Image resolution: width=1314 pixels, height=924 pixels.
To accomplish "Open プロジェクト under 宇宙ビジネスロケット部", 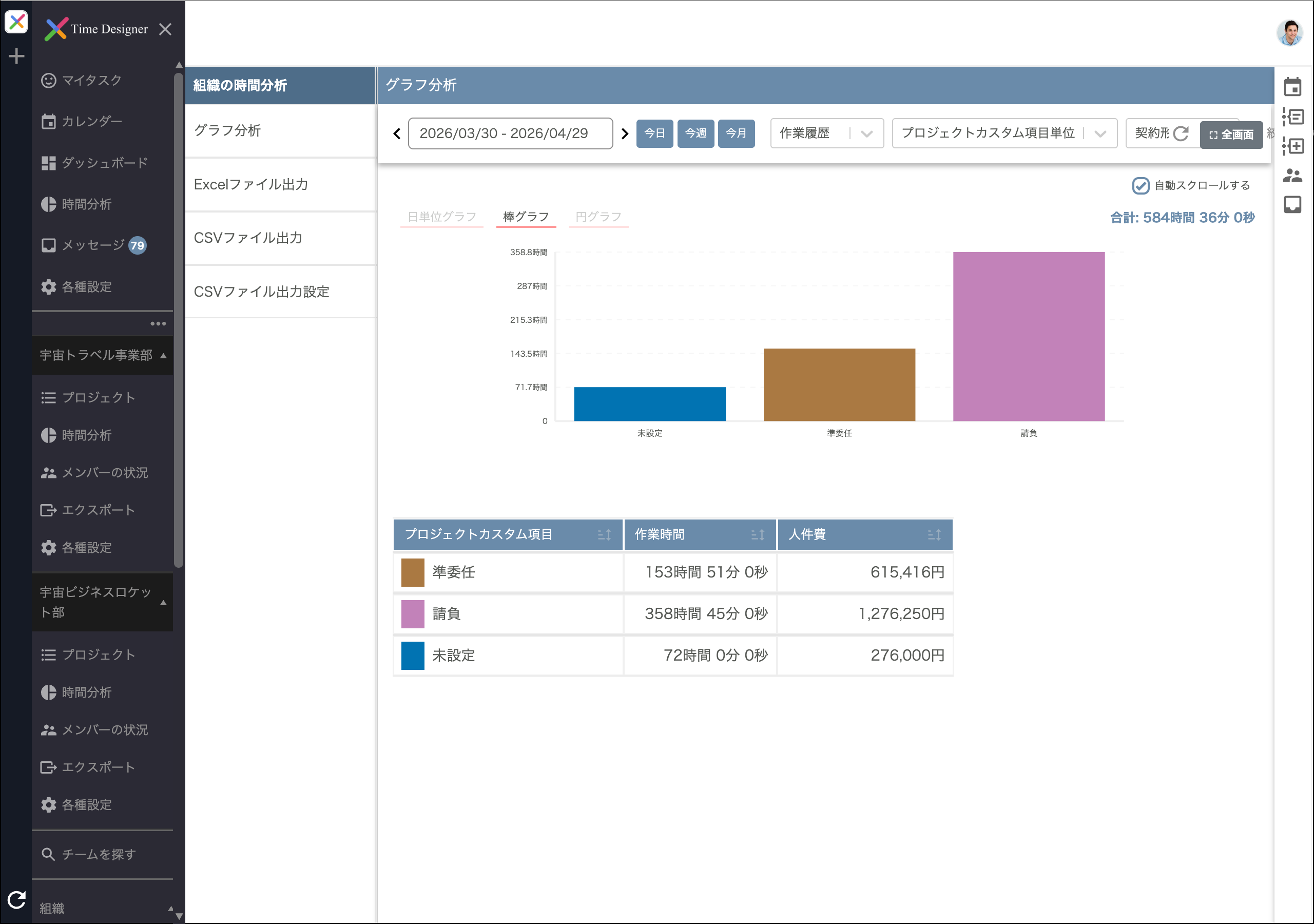I will (103, 655).
